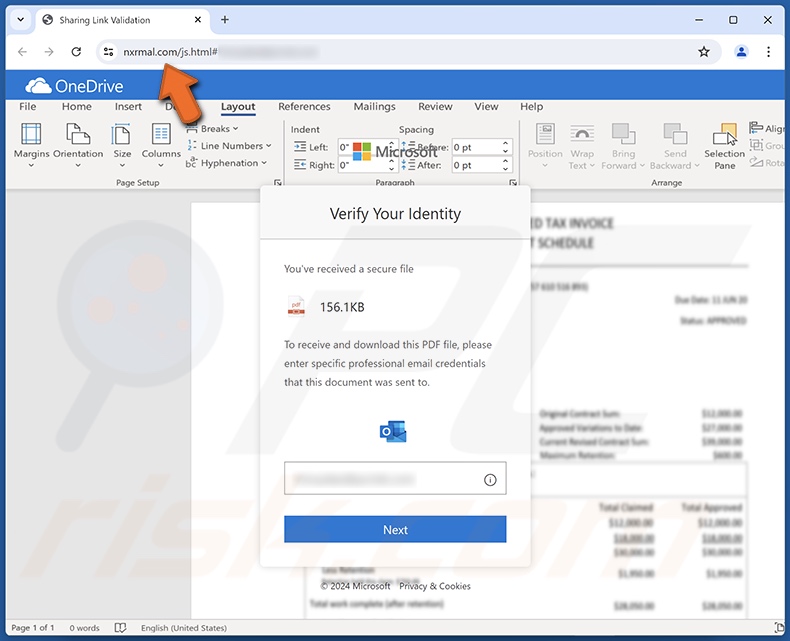
Task: Switch to the View tab
Action: [486, 106]
